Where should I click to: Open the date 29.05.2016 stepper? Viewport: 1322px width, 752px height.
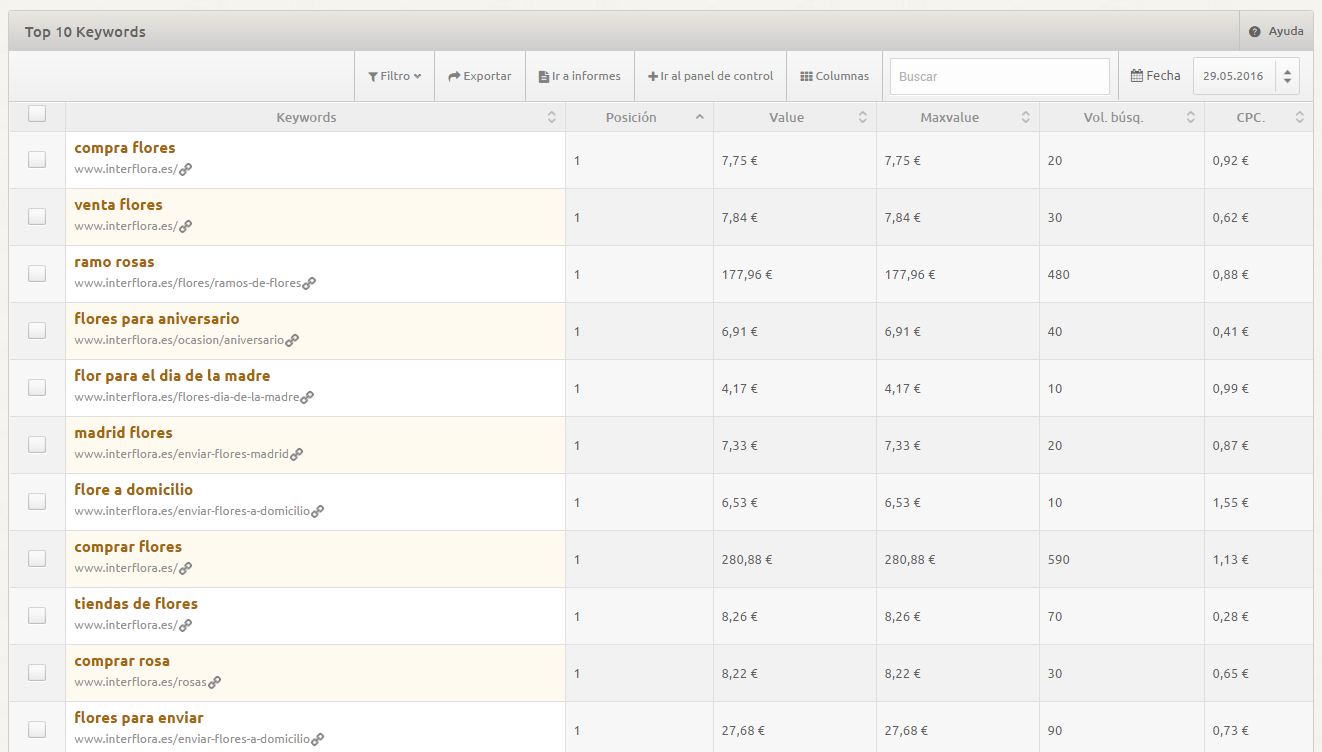click(1287, 76)
